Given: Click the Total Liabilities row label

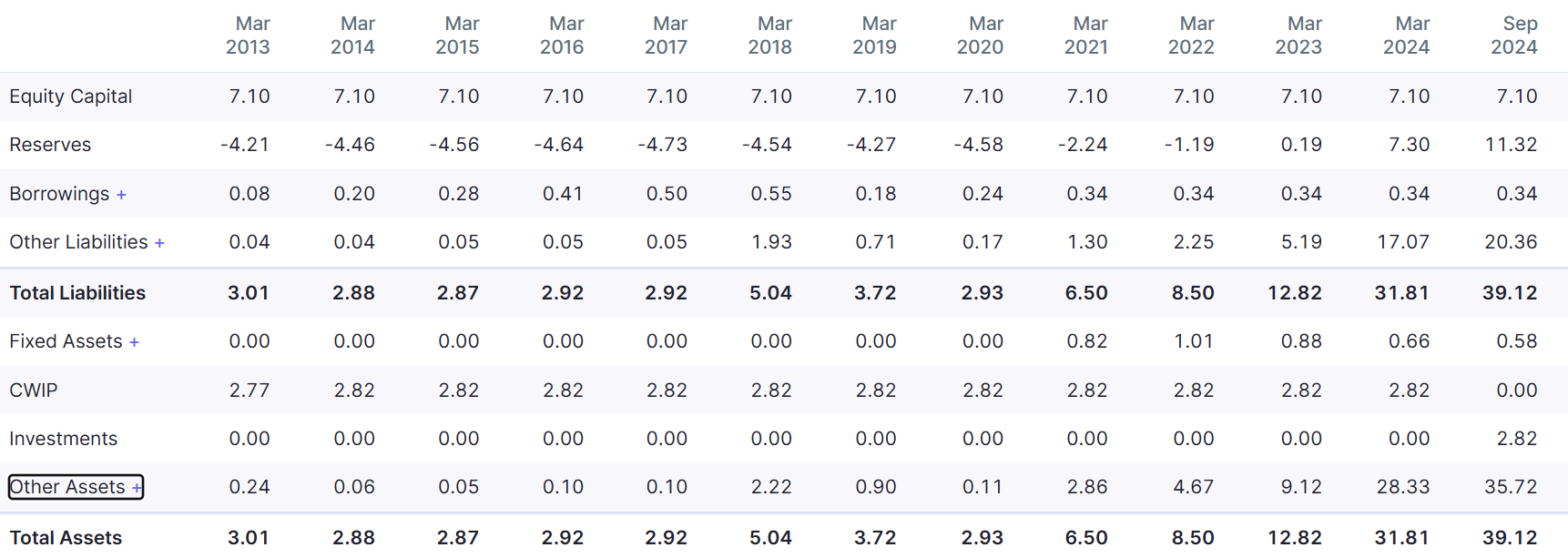Looking at the screenshot, I should pyautogui.click(x=77, y=293).
